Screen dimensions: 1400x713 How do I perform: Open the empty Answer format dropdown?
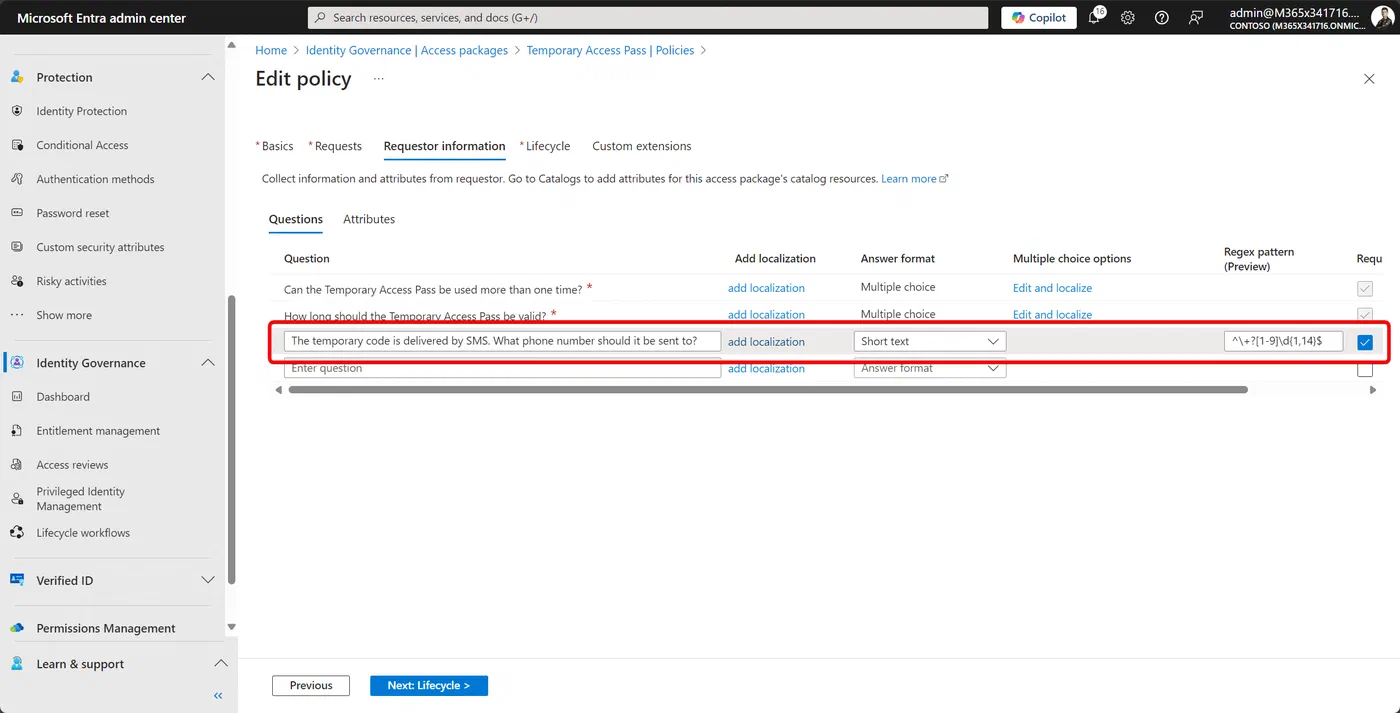[930, 368]
